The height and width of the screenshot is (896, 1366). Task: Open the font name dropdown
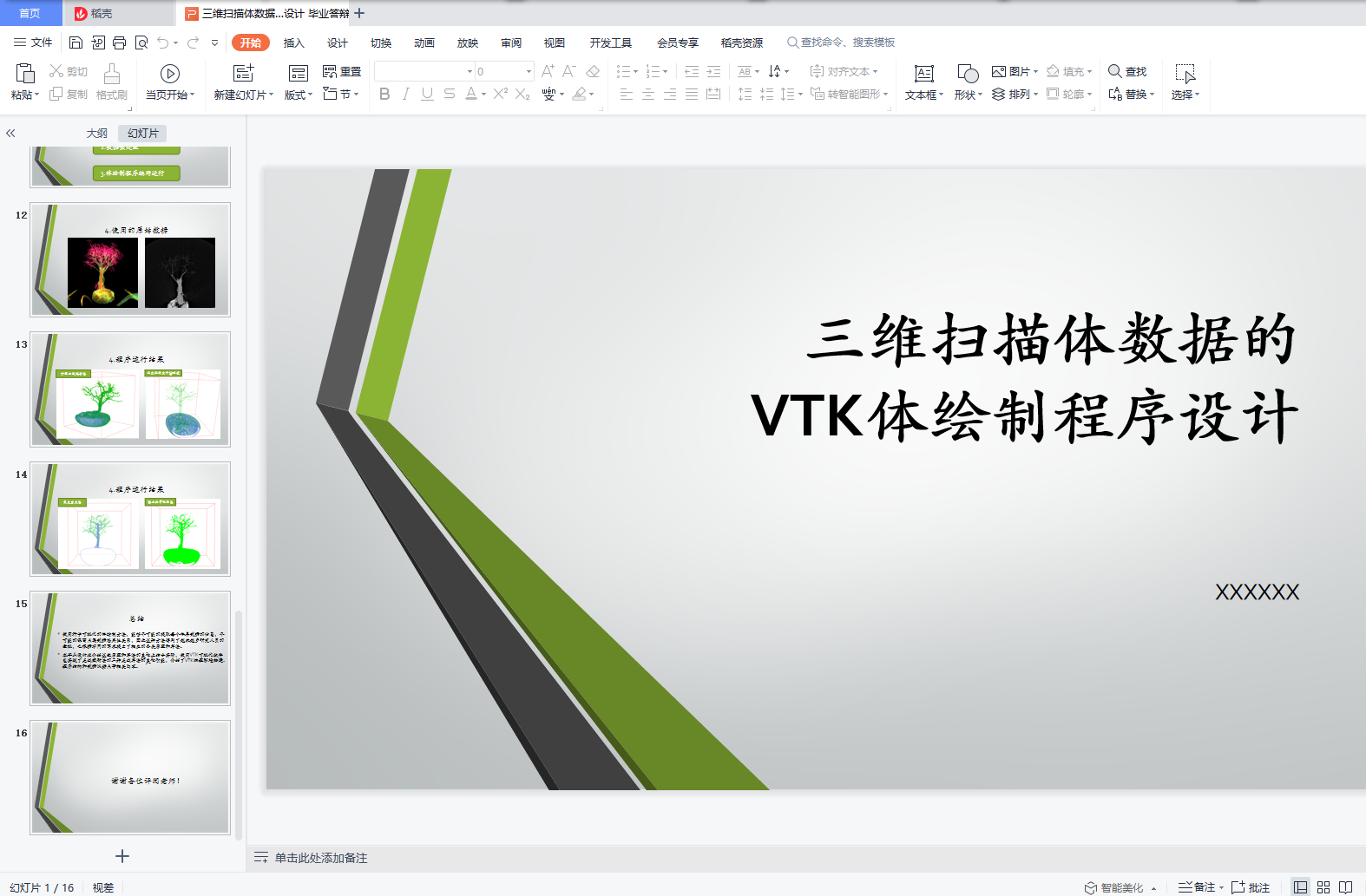[x=470, y=72]
